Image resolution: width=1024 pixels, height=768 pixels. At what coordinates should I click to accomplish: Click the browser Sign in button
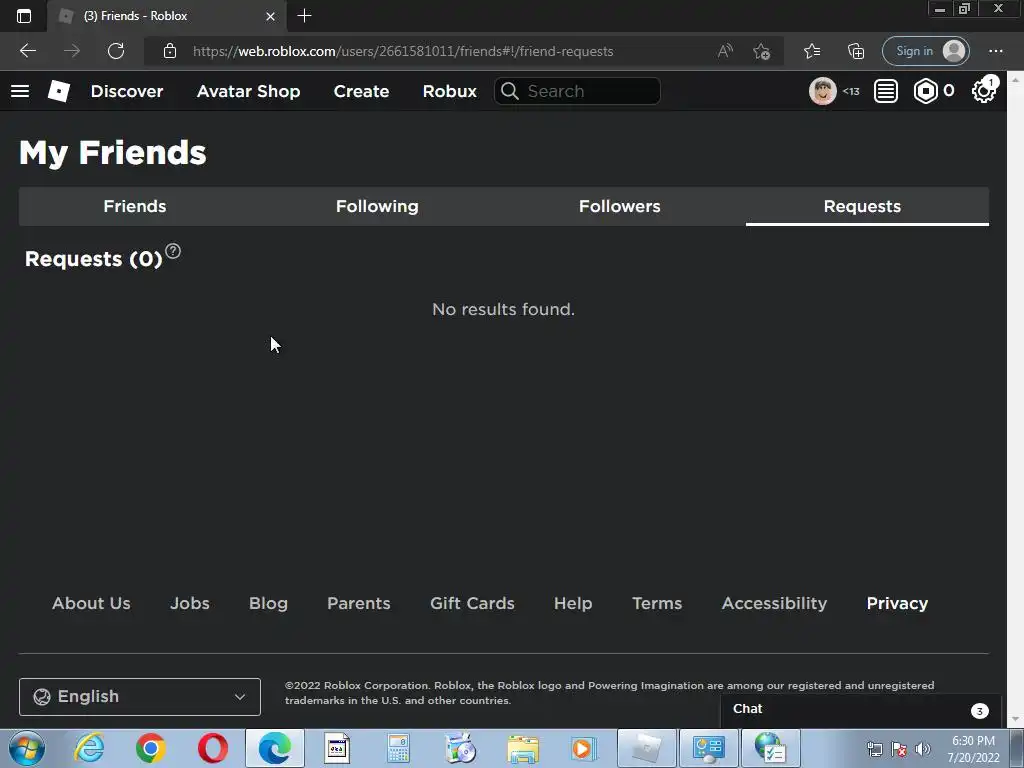point(925,51)
